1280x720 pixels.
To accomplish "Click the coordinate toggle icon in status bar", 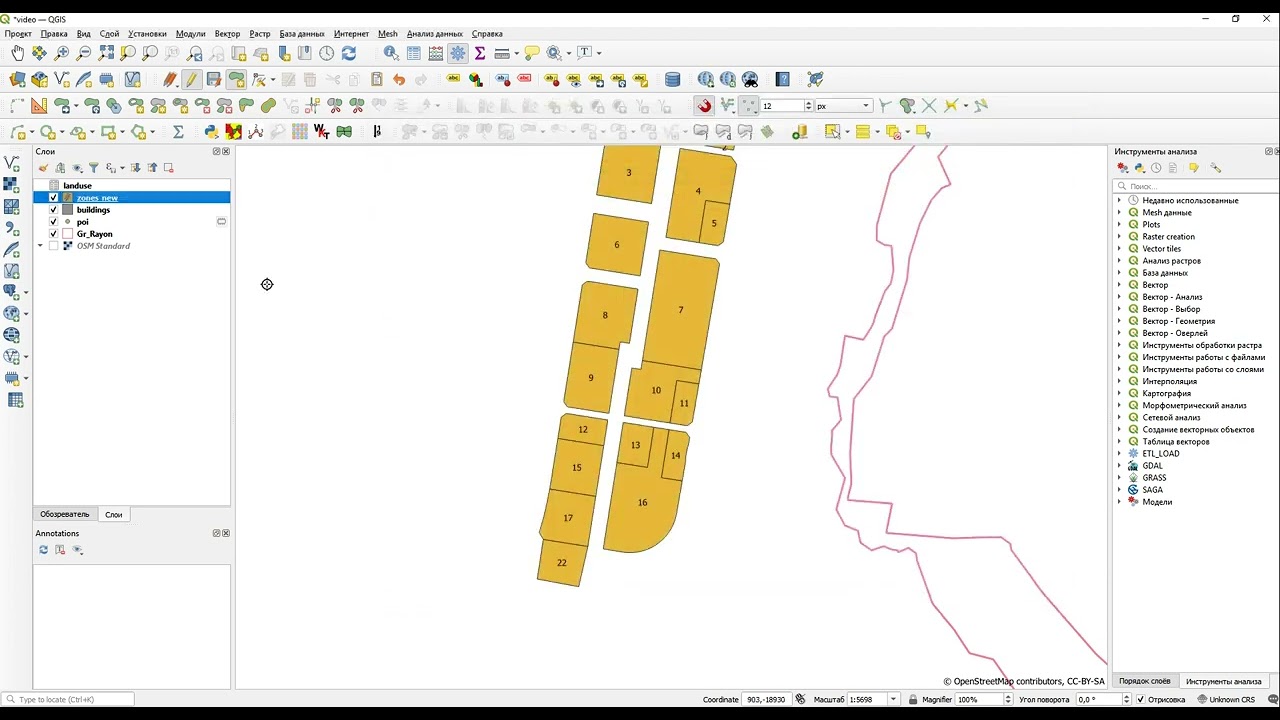I will click(800, 699).
